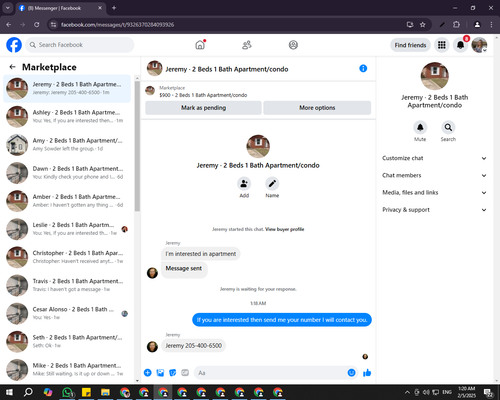Open a new browser tab
This screenshot has width=500, height=400.
tap(114, 8)
